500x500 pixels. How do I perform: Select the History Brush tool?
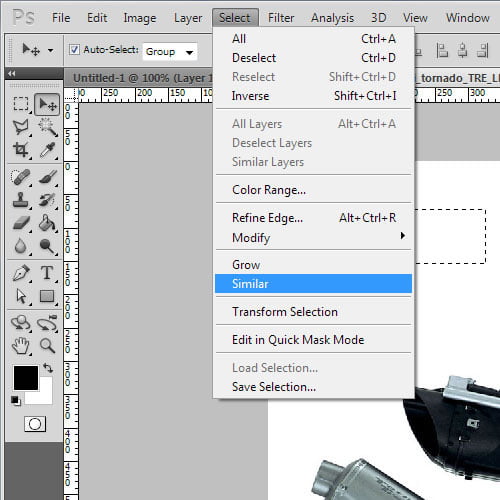(x=47, y=200)
